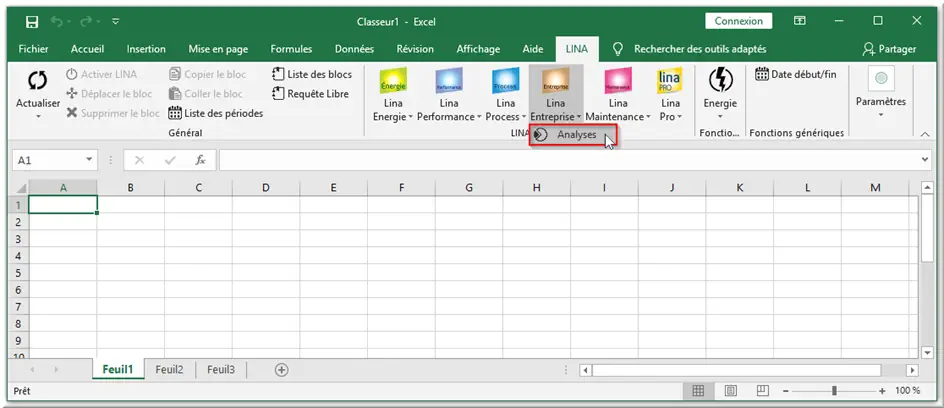Select the LINA ribbon tab
The height and width of the screenshot is (408, 944).
577,49
